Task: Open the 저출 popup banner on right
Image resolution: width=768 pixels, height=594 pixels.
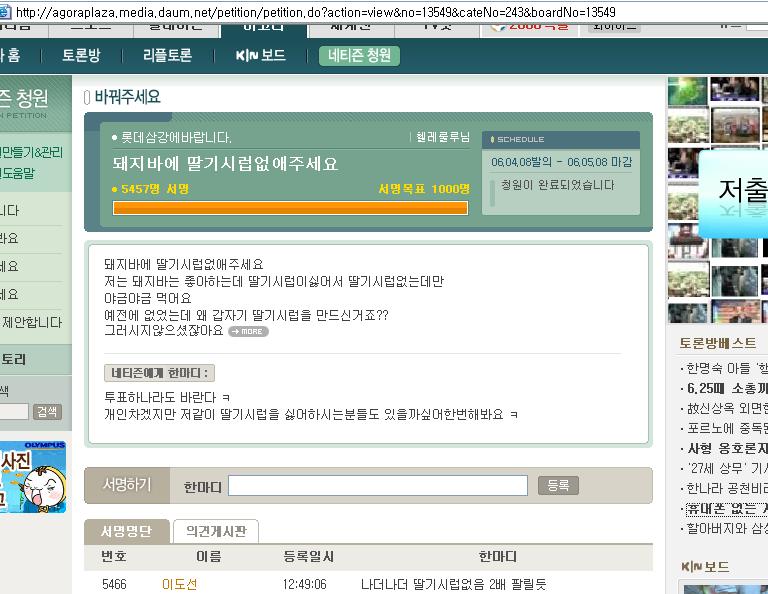Action: [x=733, y=194]
